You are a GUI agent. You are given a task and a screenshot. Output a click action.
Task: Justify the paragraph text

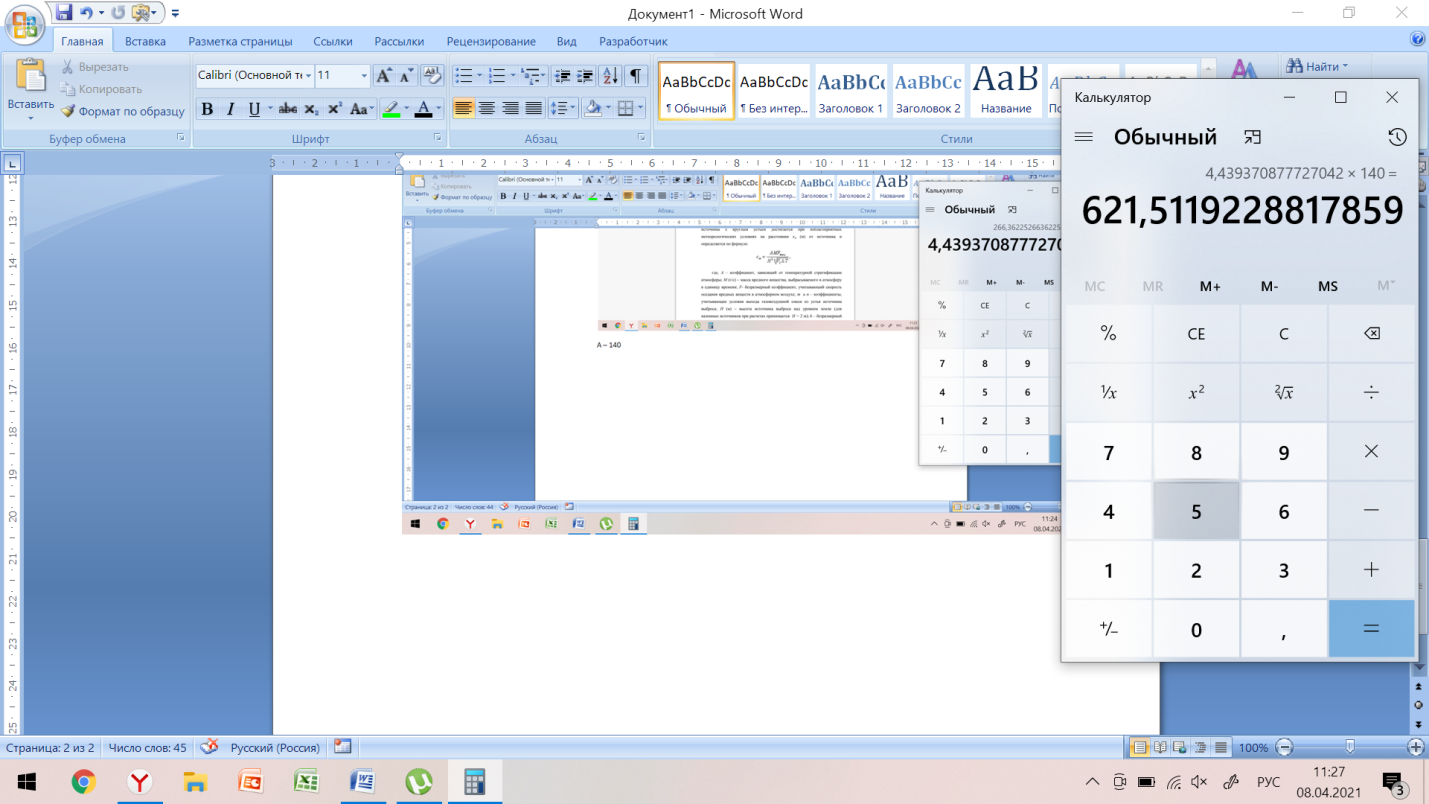(533, 109)
